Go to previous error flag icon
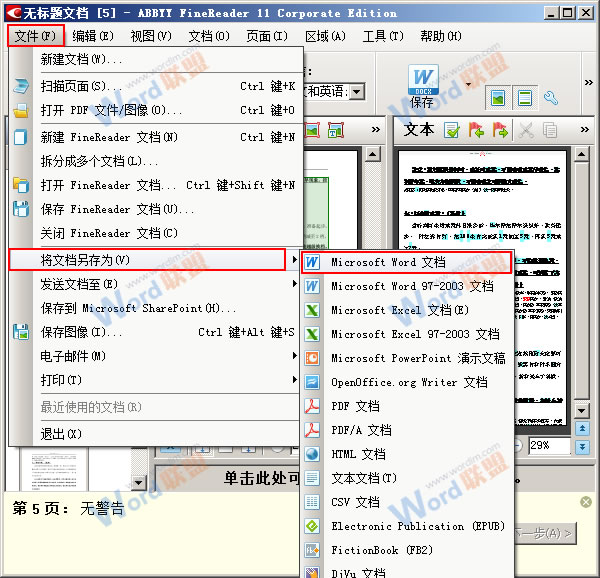 click(x=476, y=130)
